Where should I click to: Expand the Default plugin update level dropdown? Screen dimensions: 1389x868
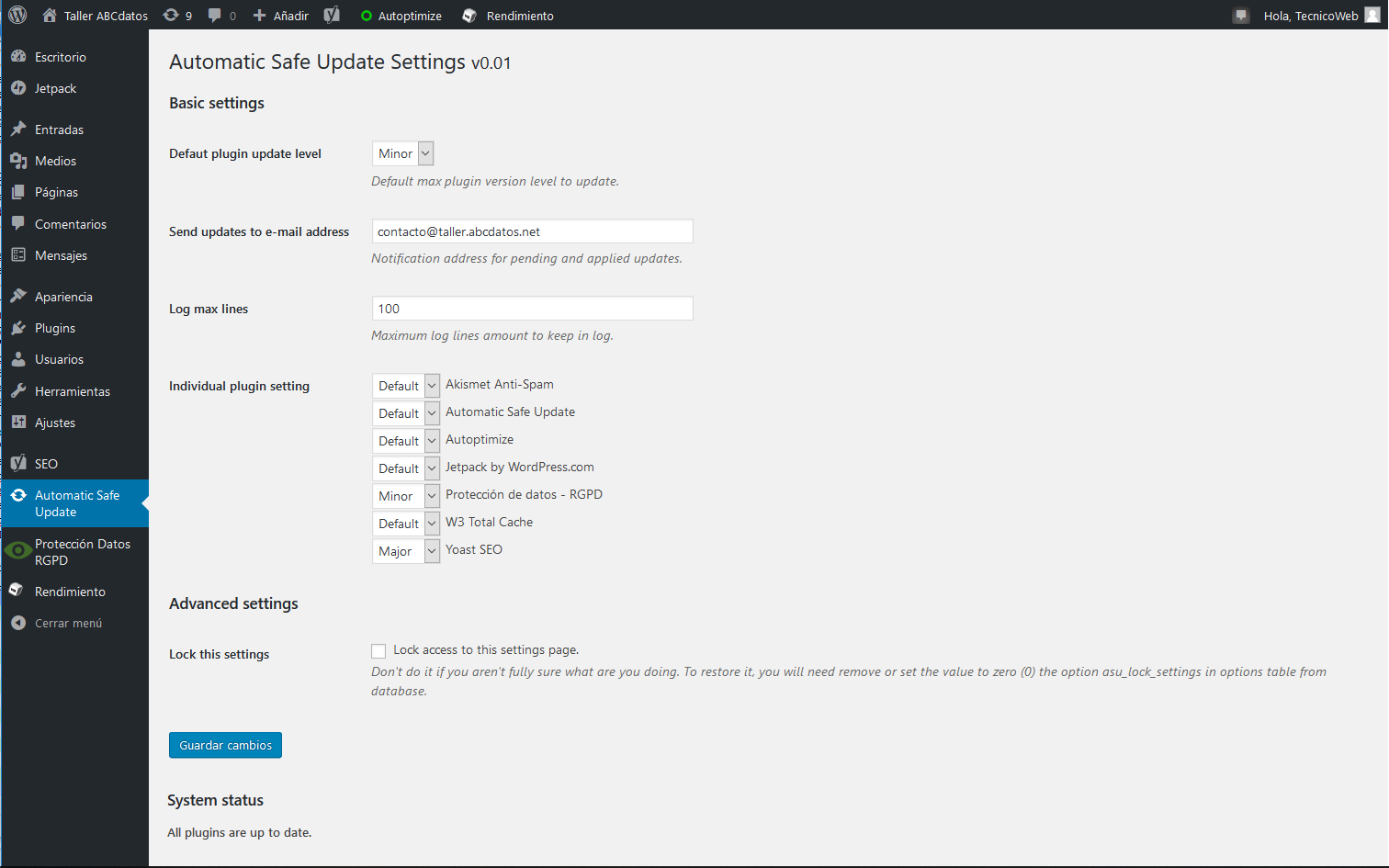402,153
